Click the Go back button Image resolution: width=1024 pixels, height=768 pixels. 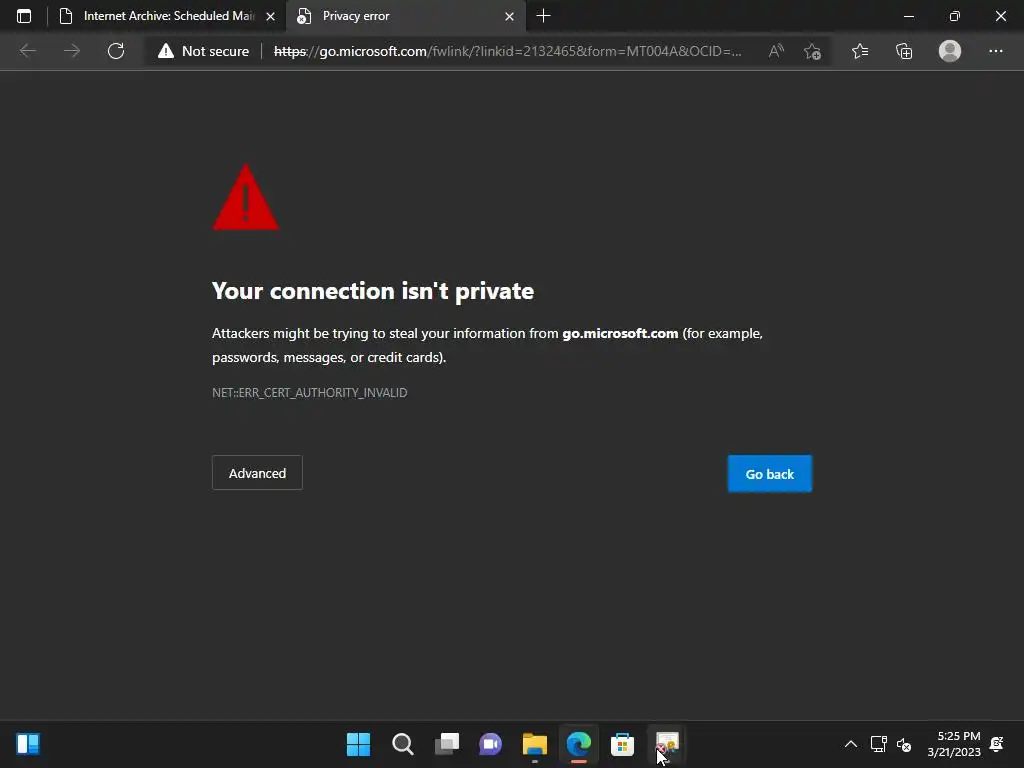click(x=770, y=474)
